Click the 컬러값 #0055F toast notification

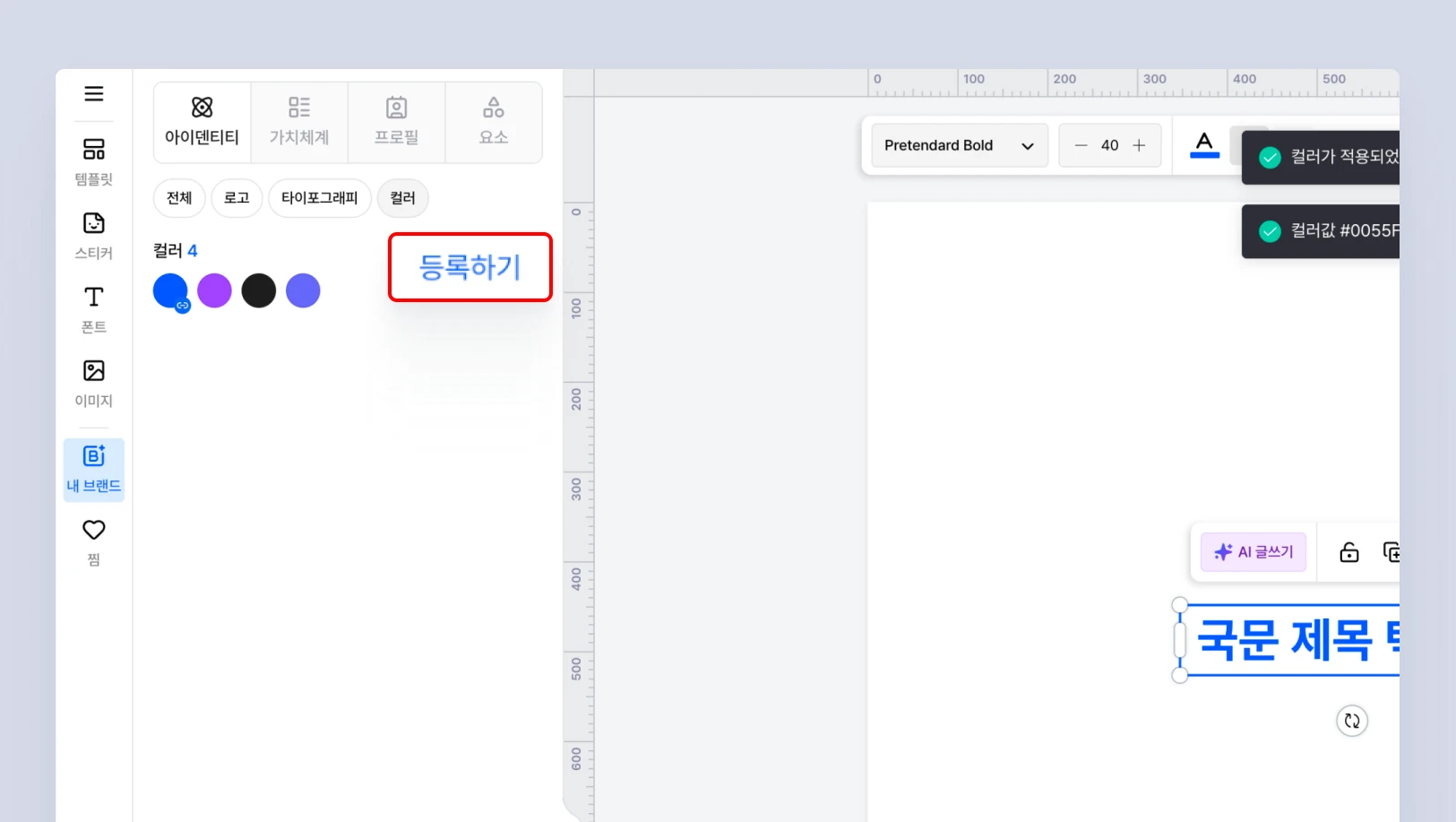click(x=1321, y=231)
